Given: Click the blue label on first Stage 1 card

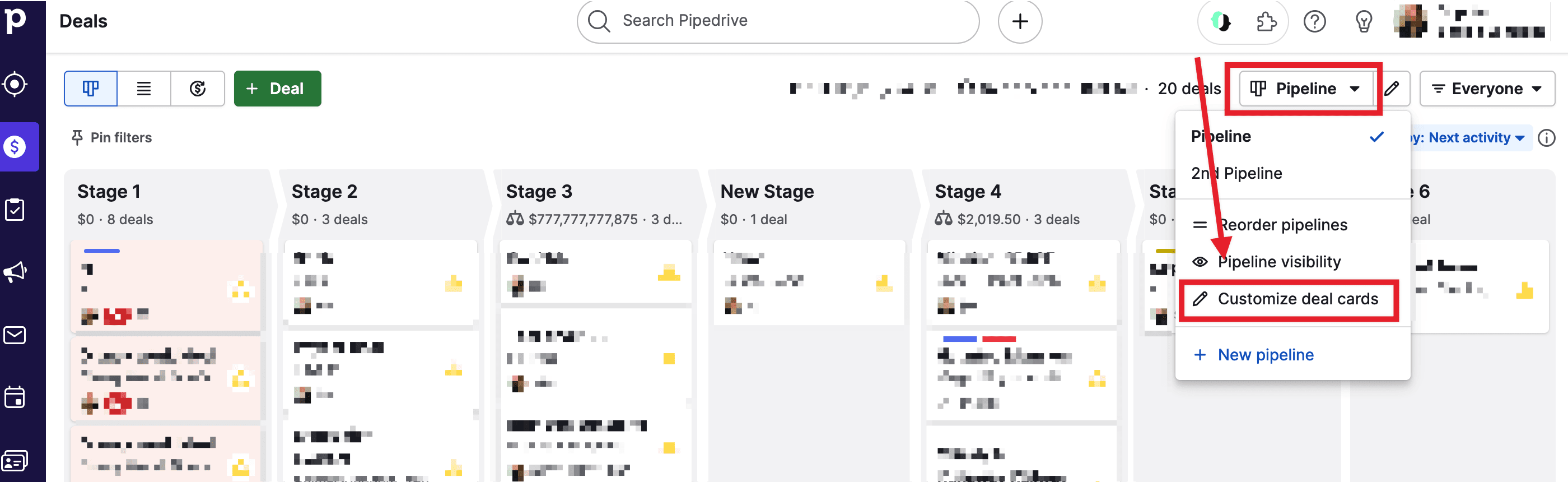Looking at the screenshot, I should pos(102,251).
